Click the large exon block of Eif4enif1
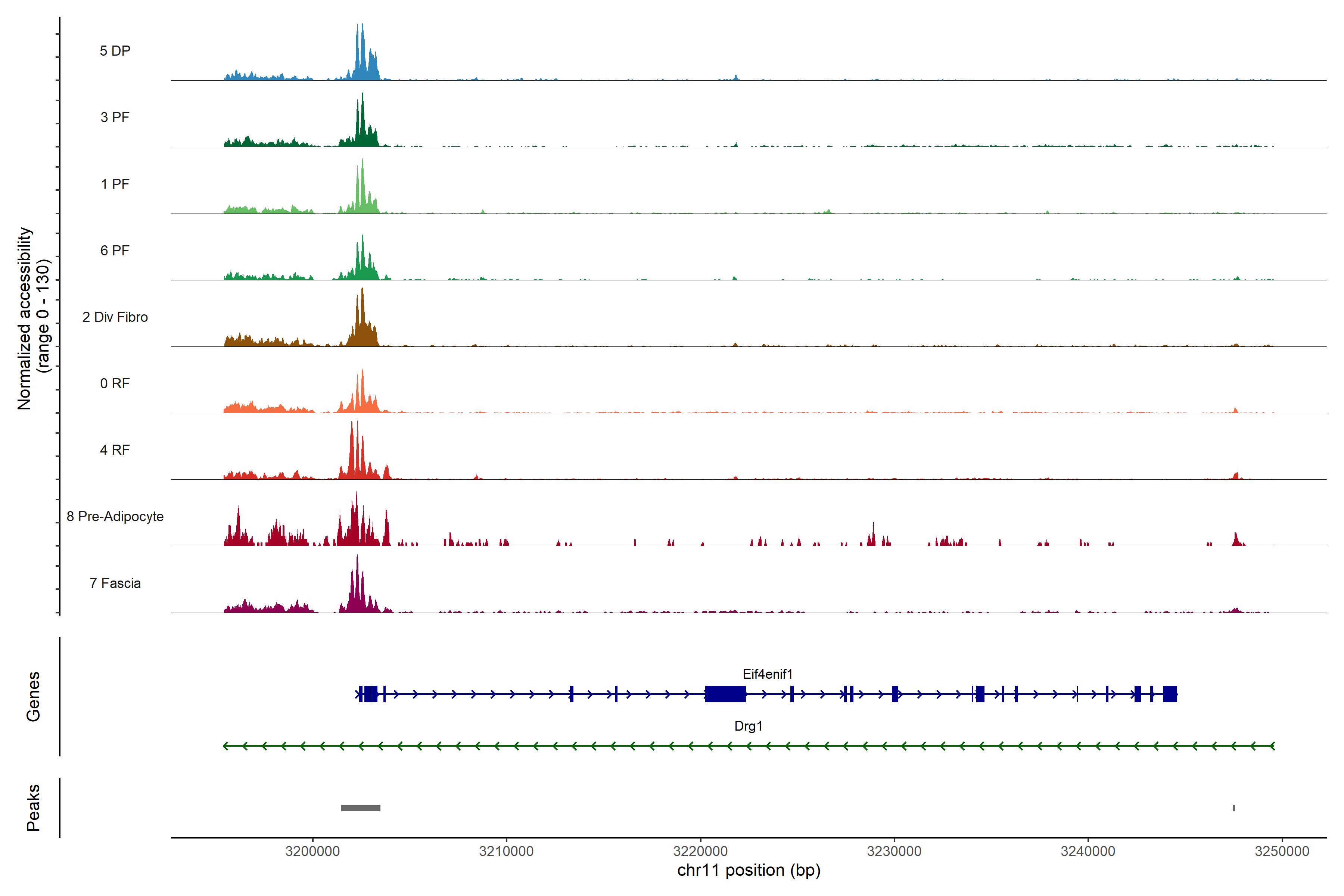 click(725, 694)
